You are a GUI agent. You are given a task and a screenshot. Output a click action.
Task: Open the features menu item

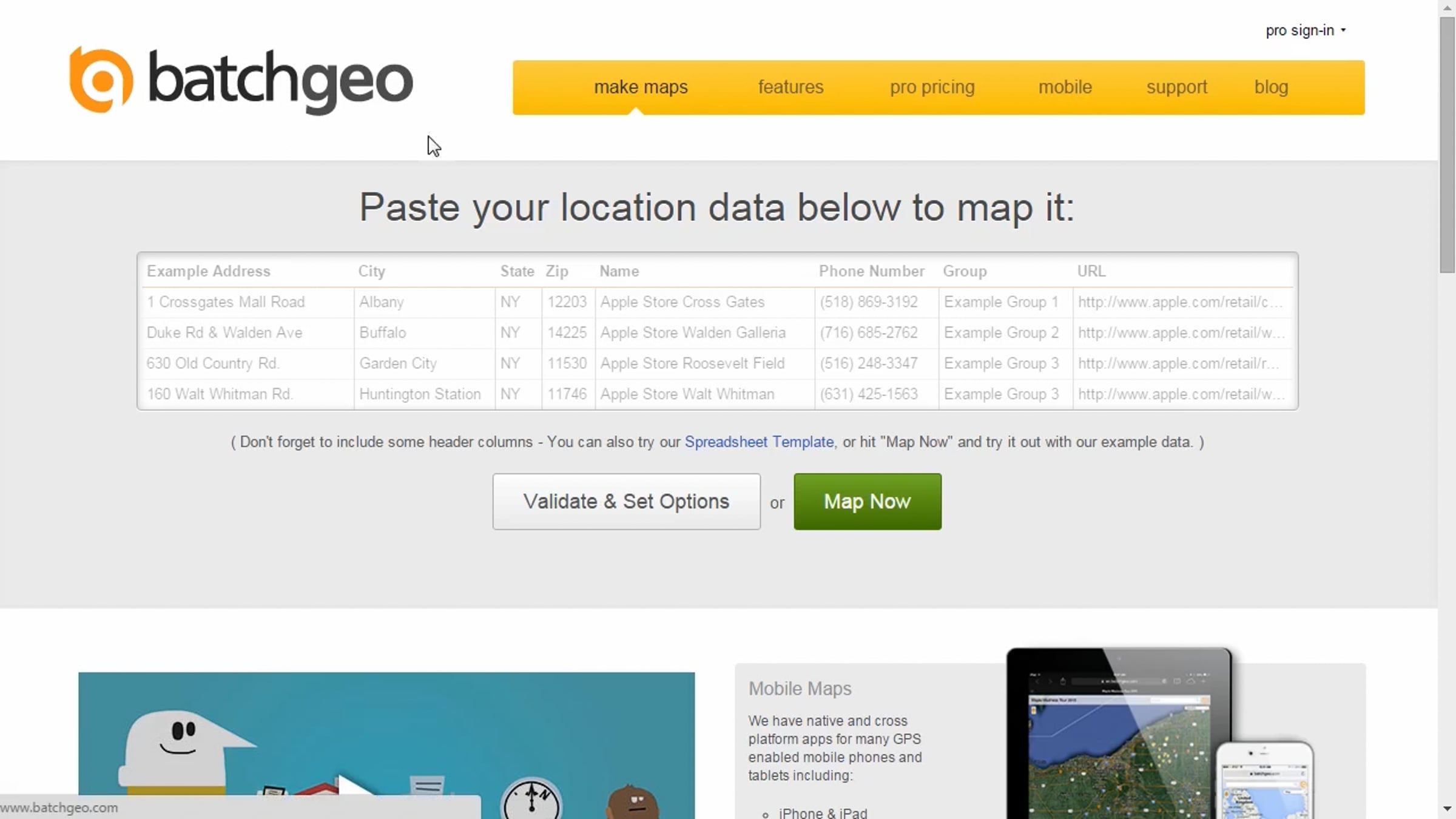[x=790, y=87]
